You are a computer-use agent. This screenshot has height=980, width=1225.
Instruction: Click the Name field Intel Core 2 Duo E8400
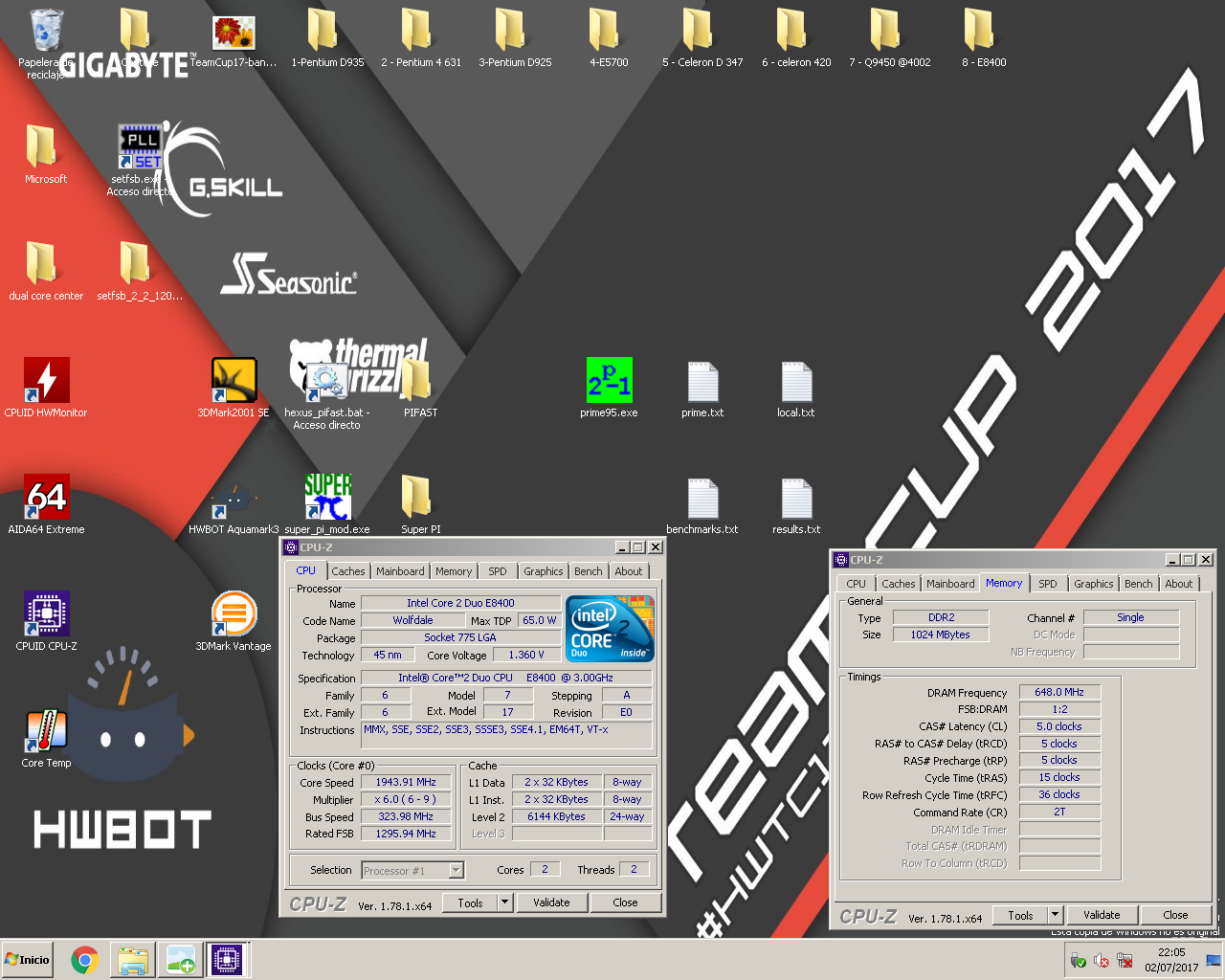[460, 603]
